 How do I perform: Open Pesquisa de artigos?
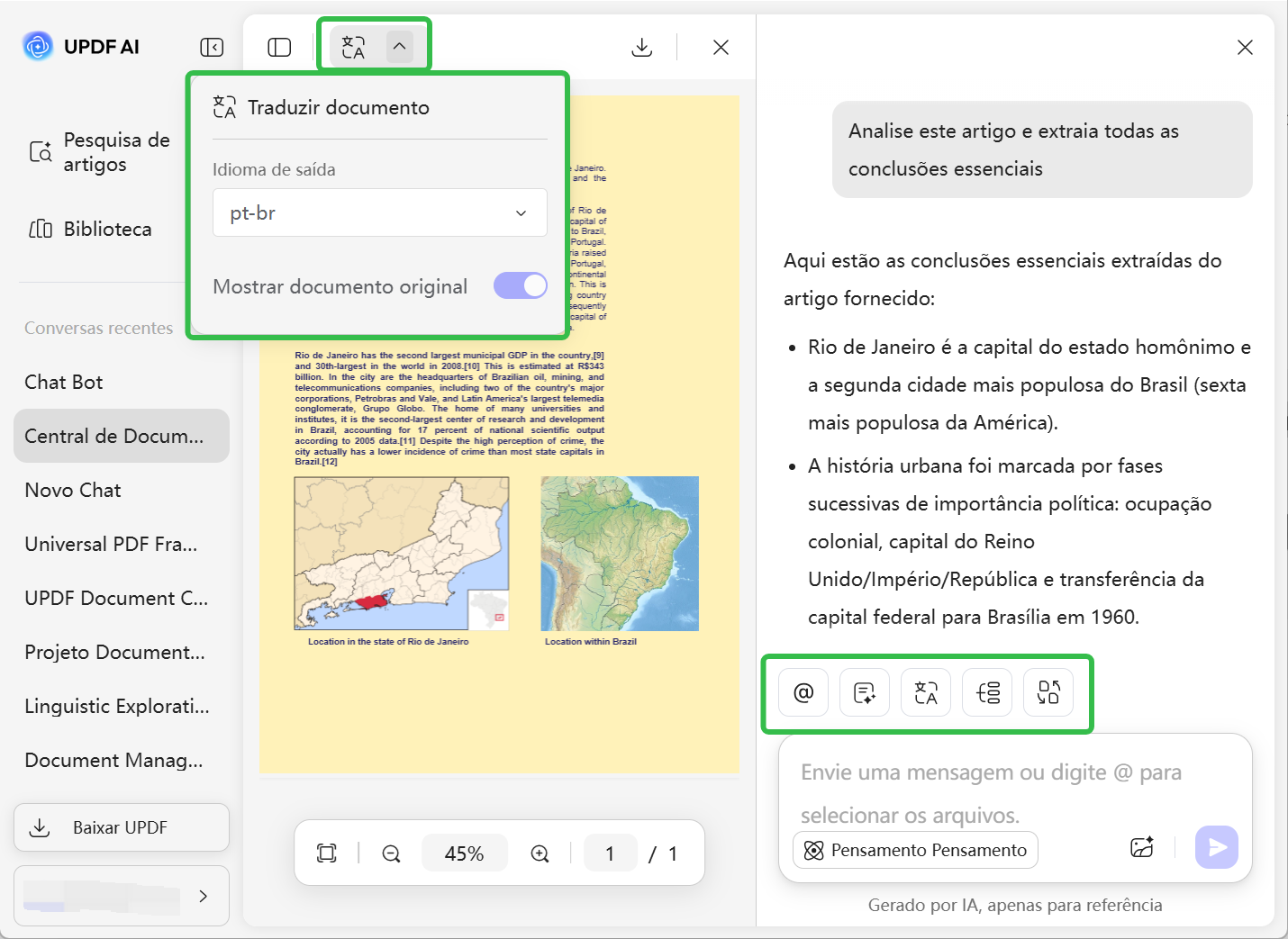[x=100, y=152]
